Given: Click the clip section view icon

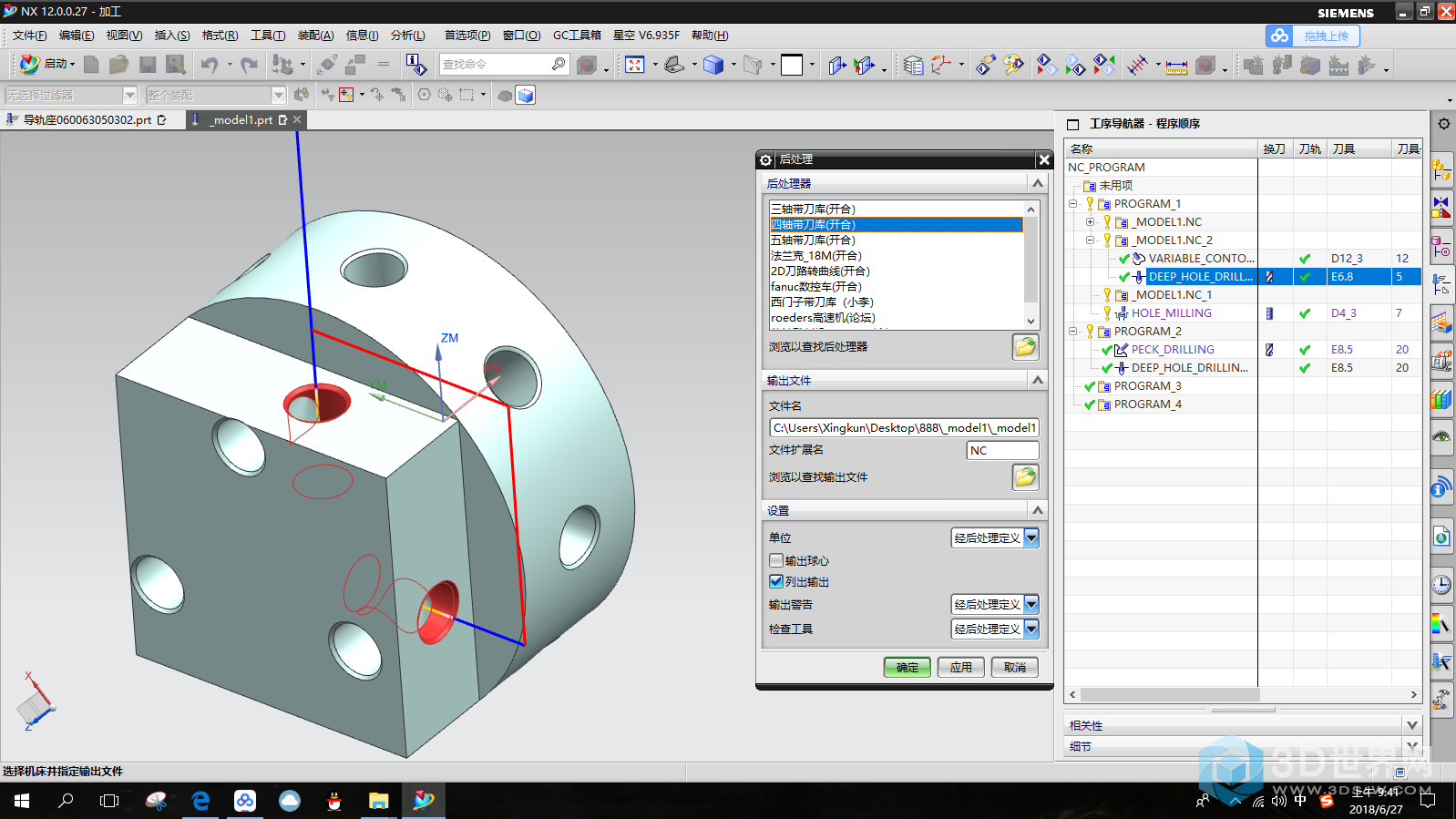Looking at the screenshot, I should (x=865, y=65).
